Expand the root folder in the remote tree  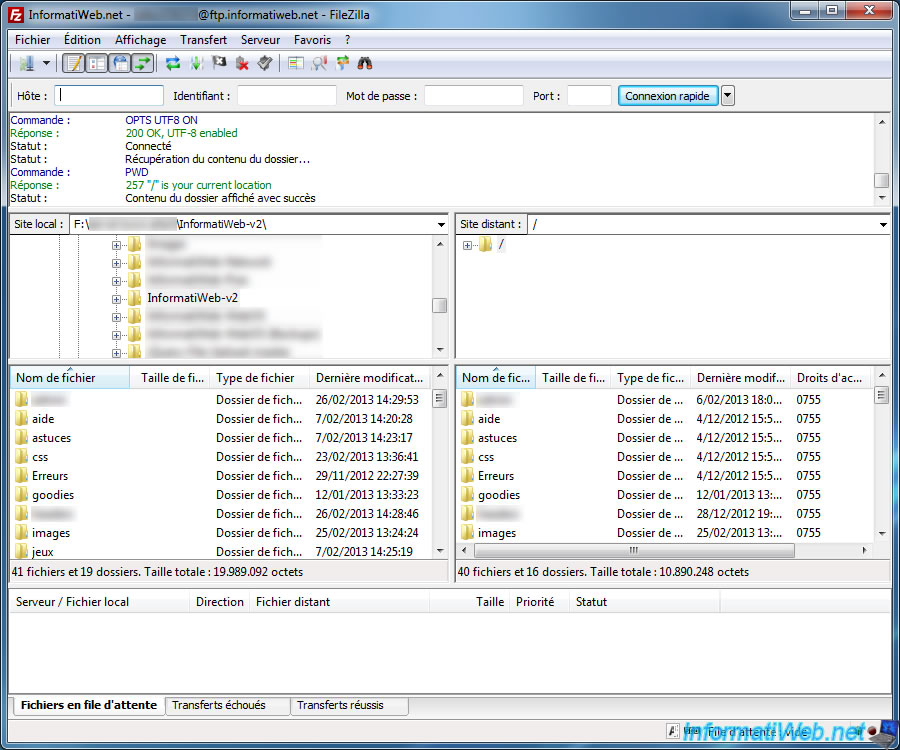click(x=466, y=243)
